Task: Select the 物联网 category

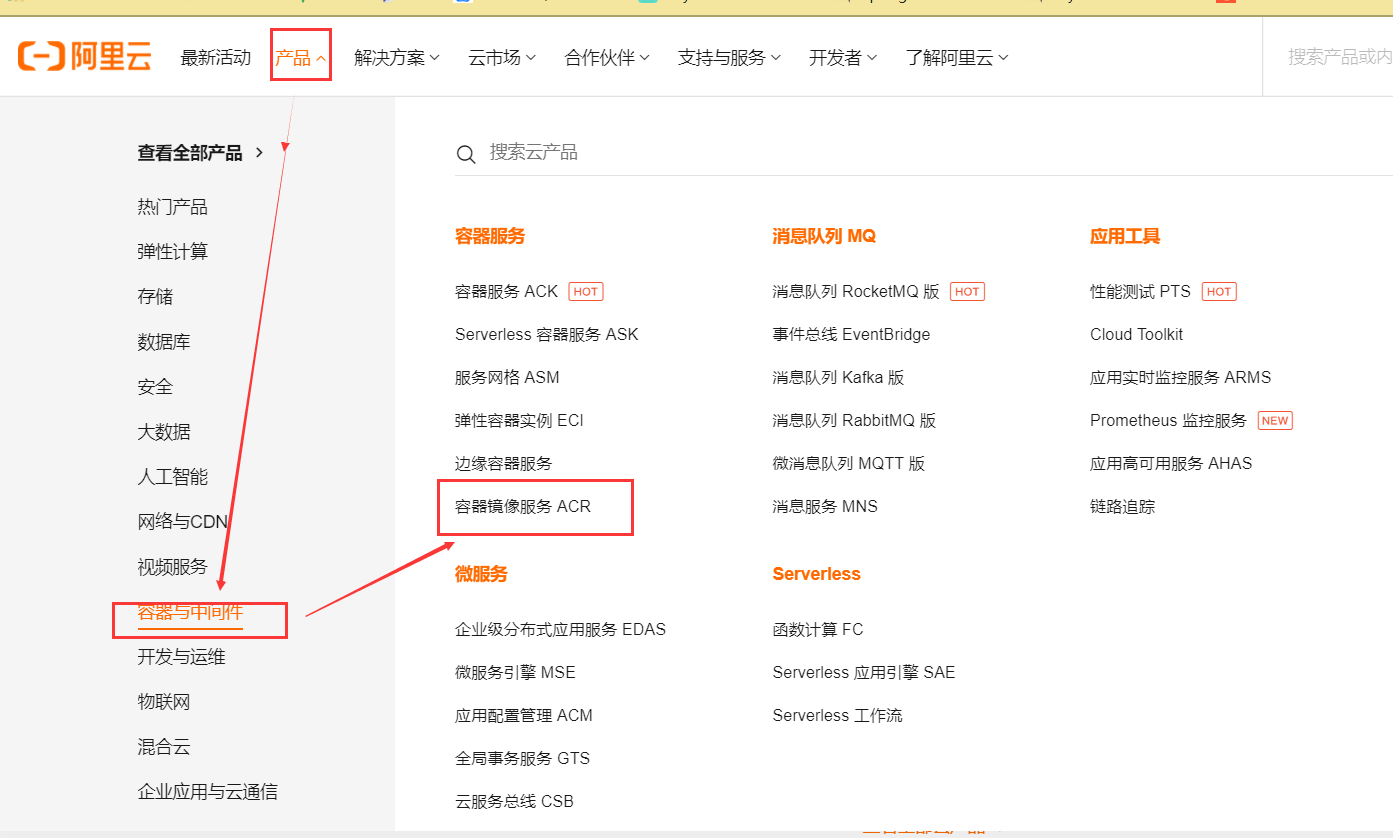Action: click(164, 702)
